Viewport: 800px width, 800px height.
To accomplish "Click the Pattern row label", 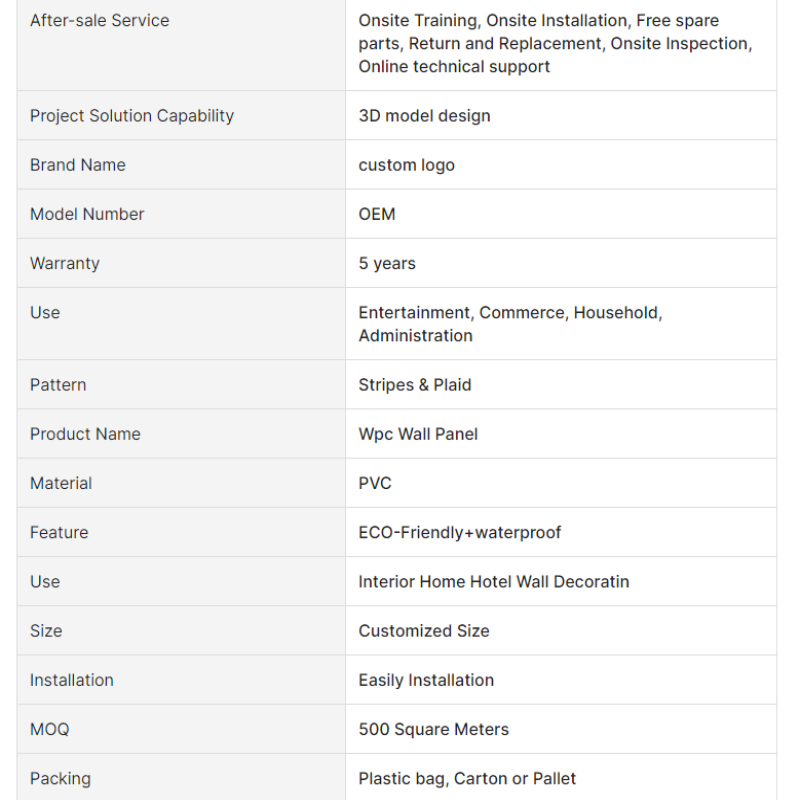I will coord(58,385).
